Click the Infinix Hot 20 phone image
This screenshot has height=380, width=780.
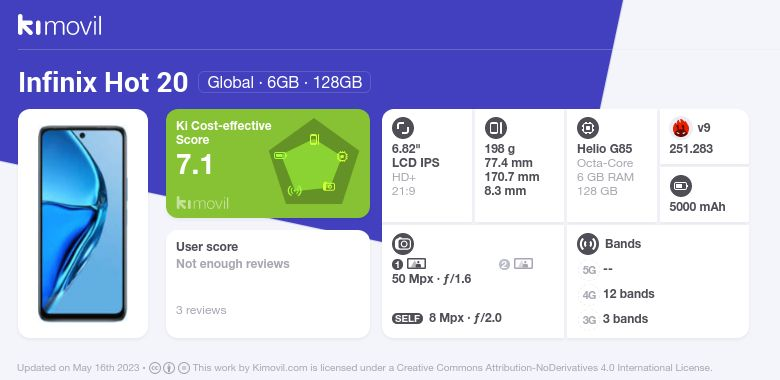tap(83, 224)
